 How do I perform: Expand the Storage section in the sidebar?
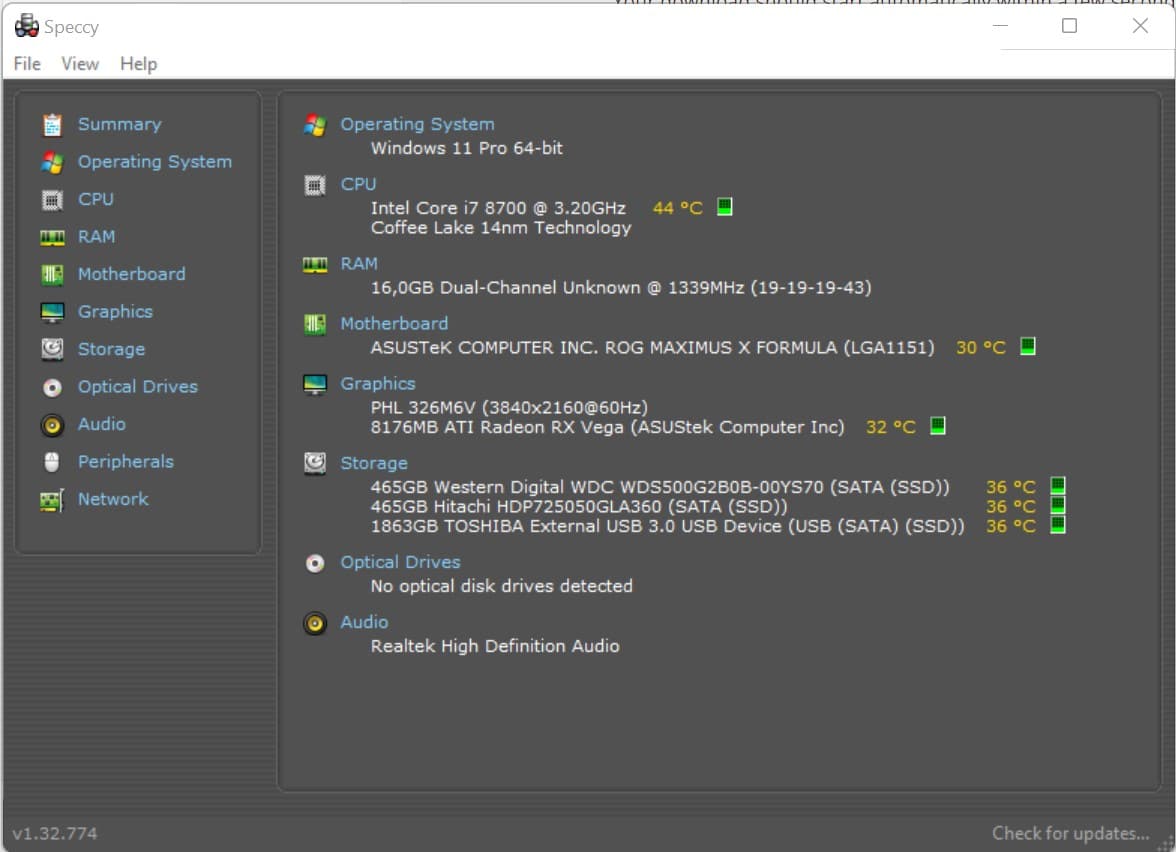click(51, 349)
